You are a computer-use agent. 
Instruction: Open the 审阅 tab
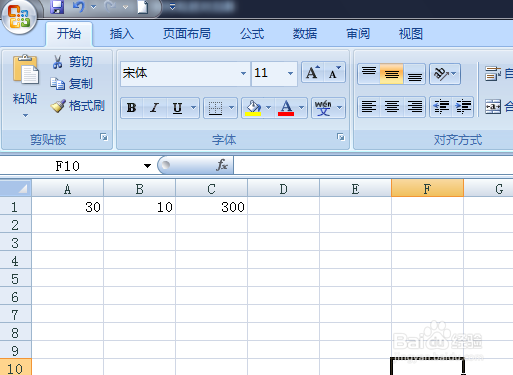point(358,34)
